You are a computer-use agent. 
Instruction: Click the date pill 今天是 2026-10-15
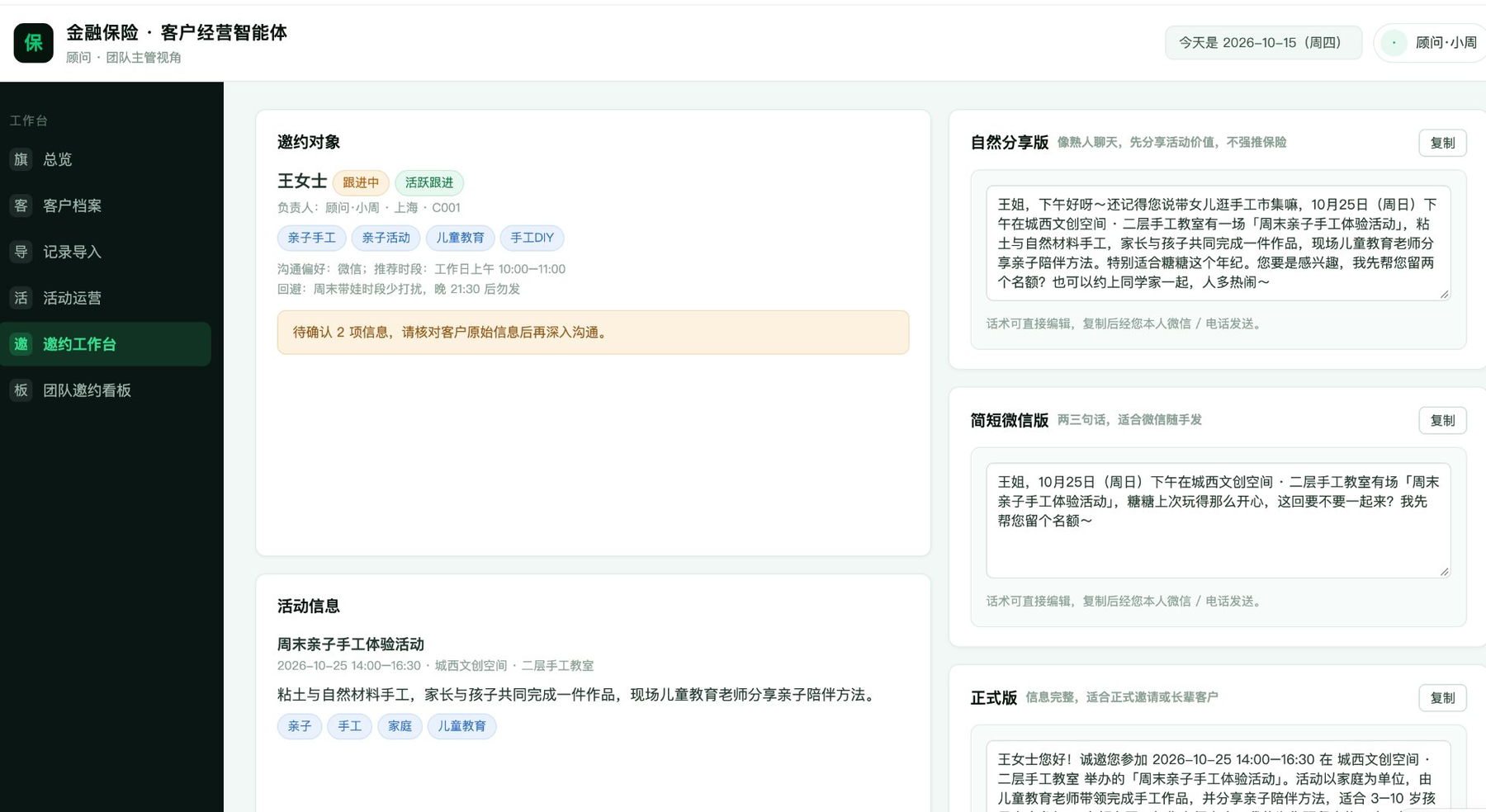point(1263,43)
